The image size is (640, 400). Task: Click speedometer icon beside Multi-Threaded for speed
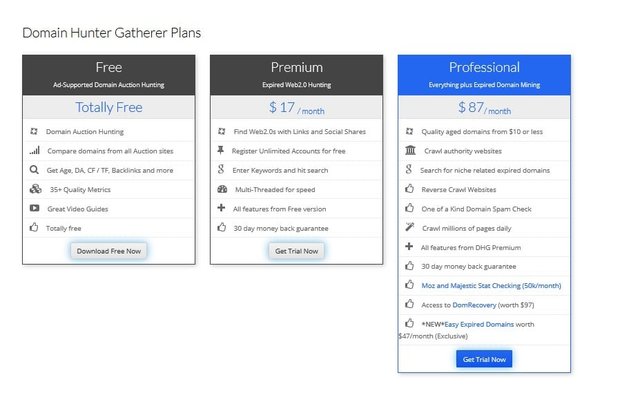coord(221,189)
